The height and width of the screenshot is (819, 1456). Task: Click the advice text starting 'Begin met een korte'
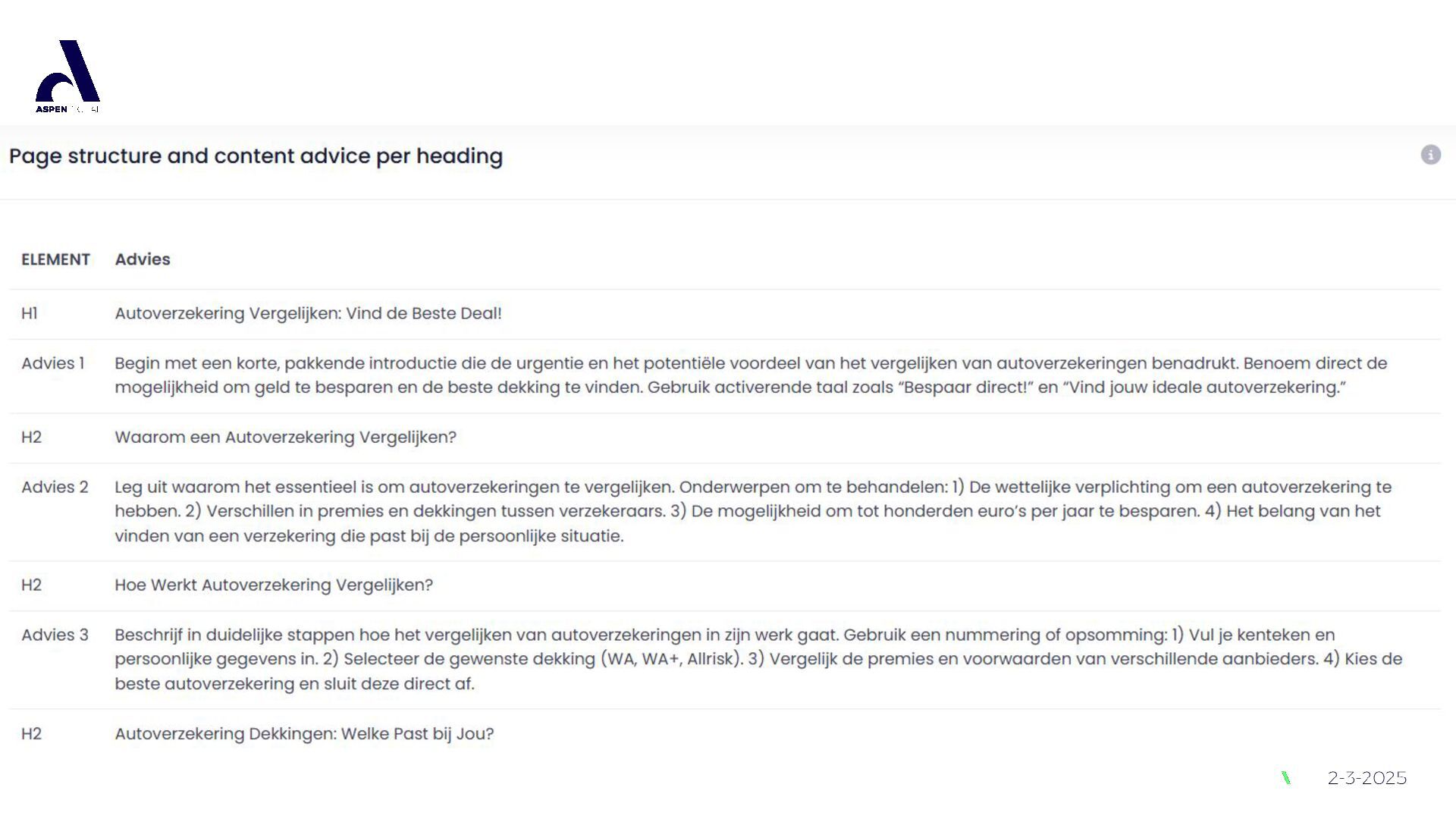[751, 375]
